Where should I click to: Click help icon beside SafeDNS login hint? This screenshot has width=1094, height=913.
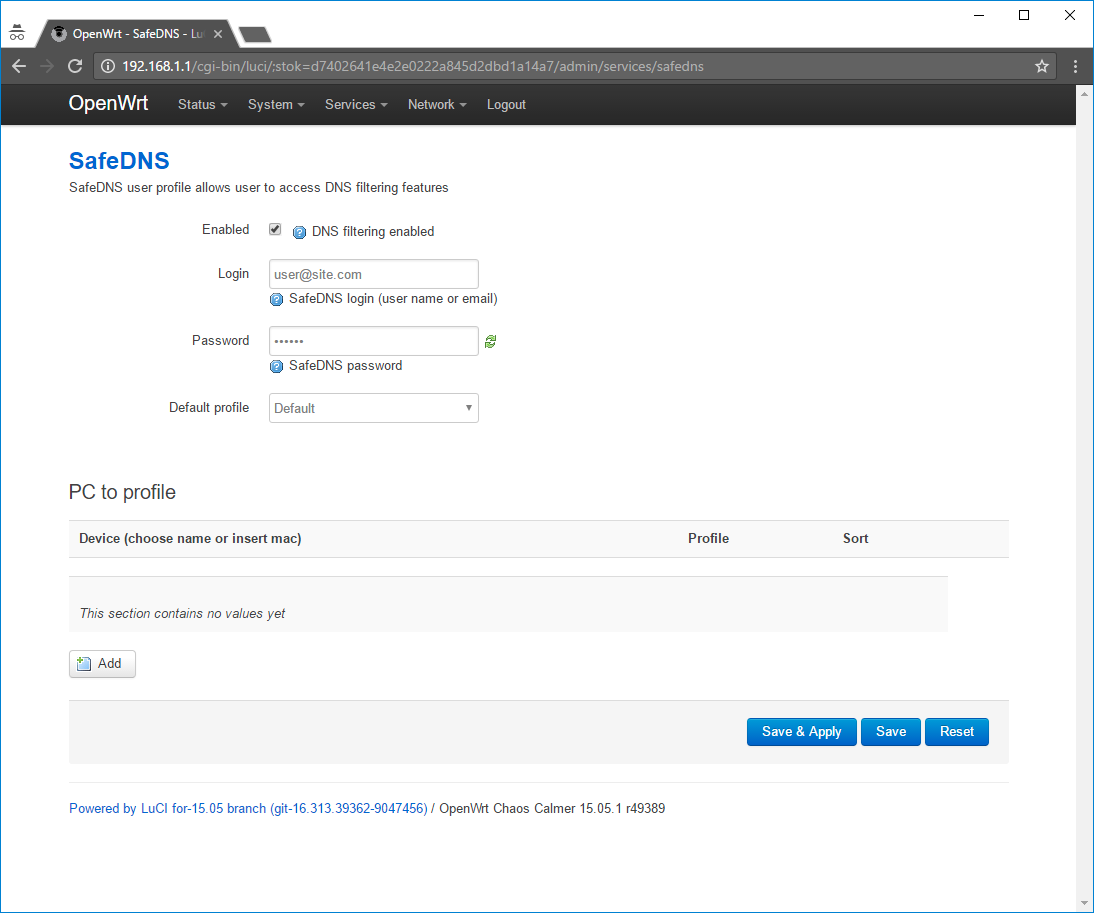click(x=276, y=299)
